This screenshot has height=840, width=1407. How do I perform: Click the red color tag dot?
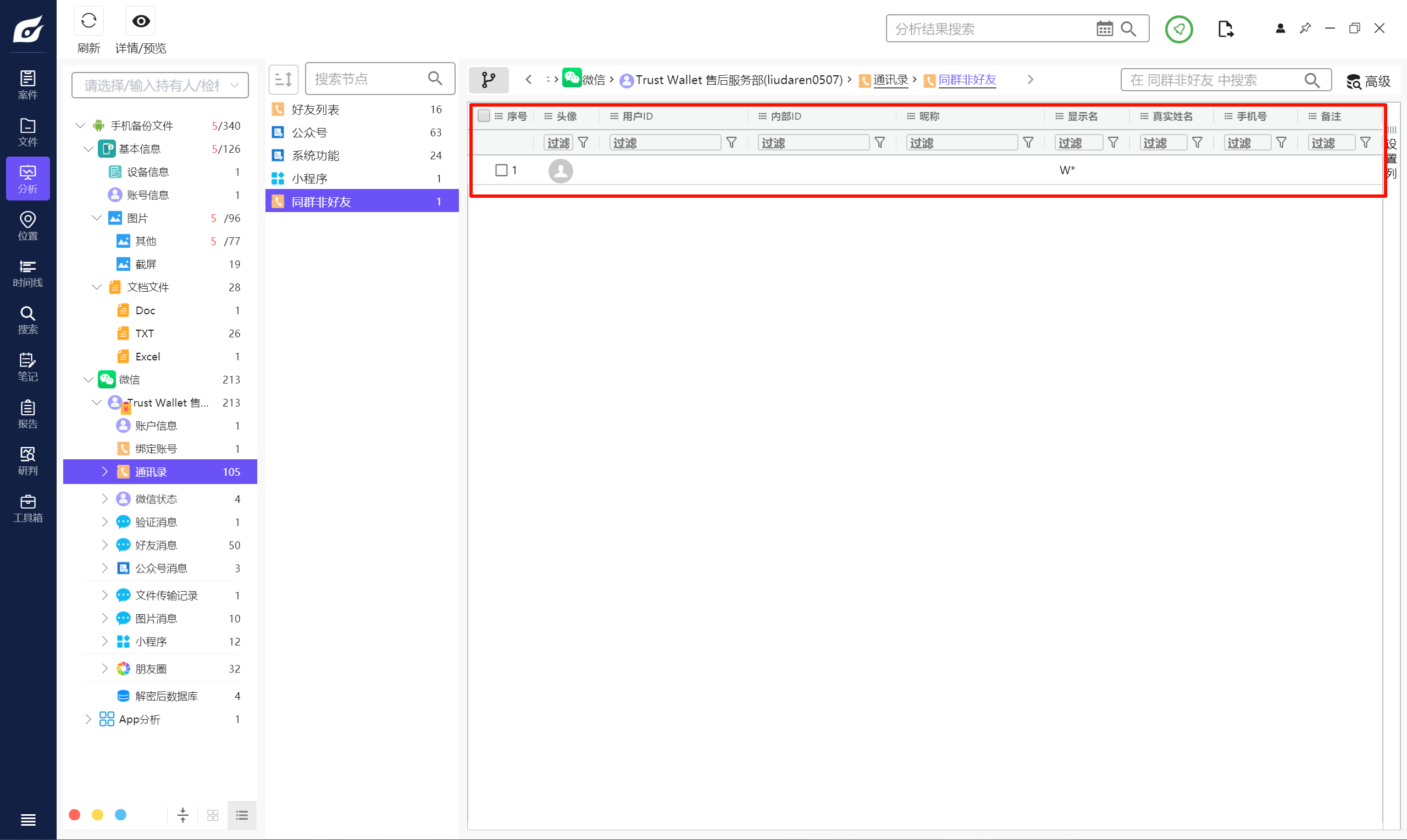pos(74,814)
